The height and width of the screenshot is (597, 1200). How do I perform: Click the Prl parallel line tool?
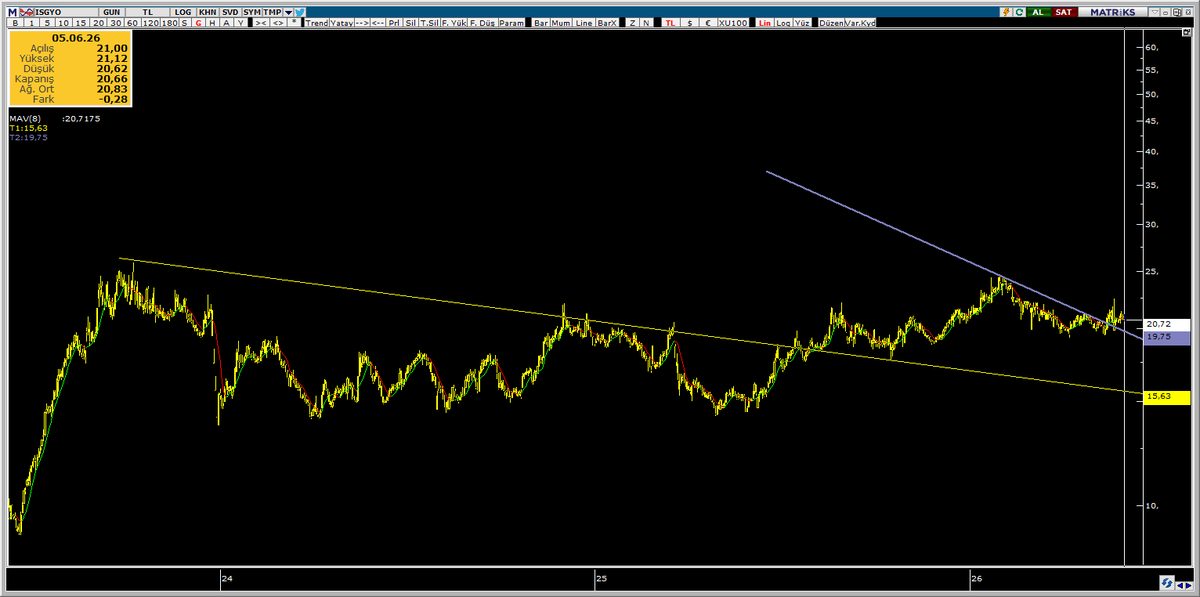tap(395, 23)
